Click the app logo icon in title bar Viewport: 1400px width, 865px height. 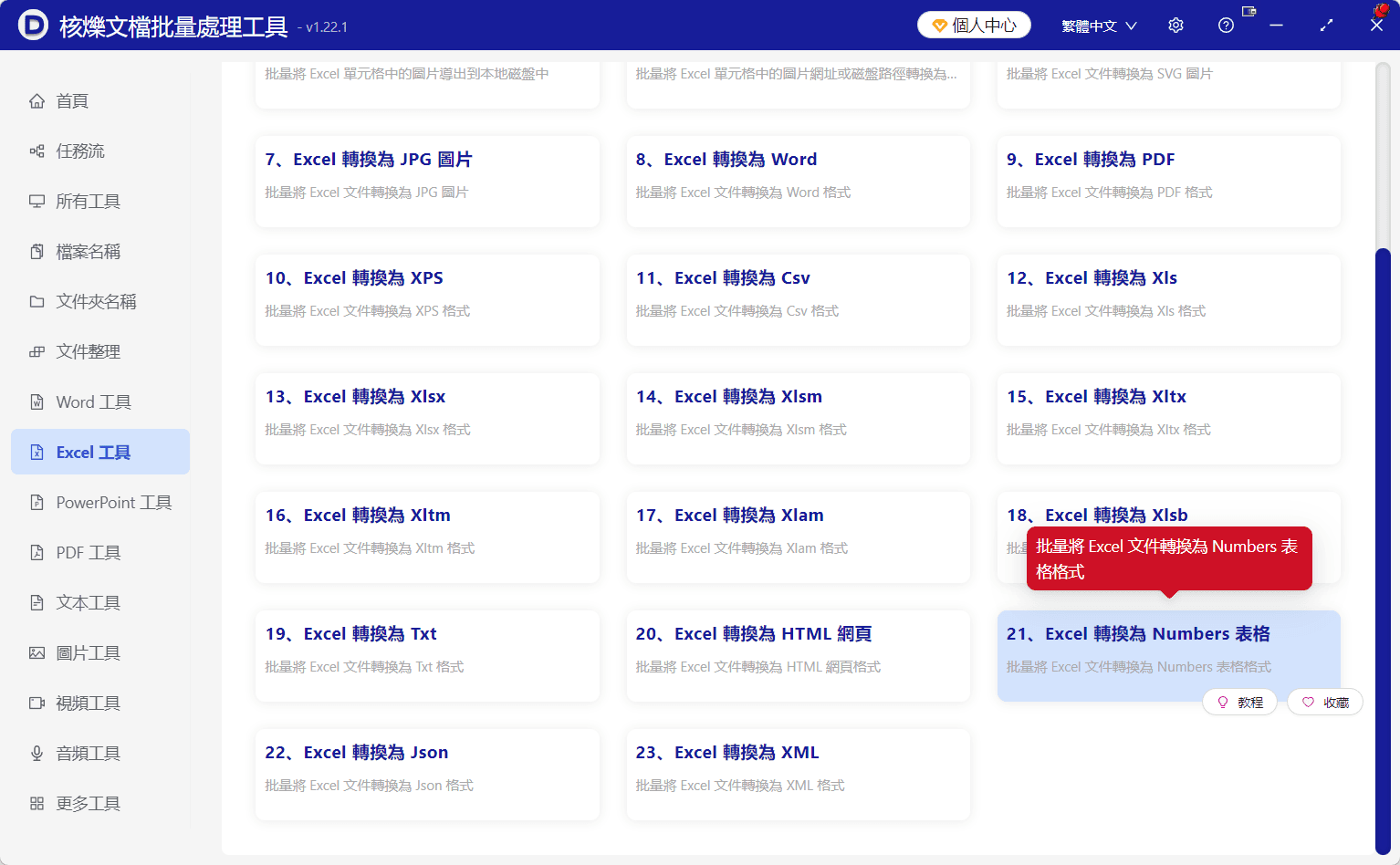[x=33, y=25]
